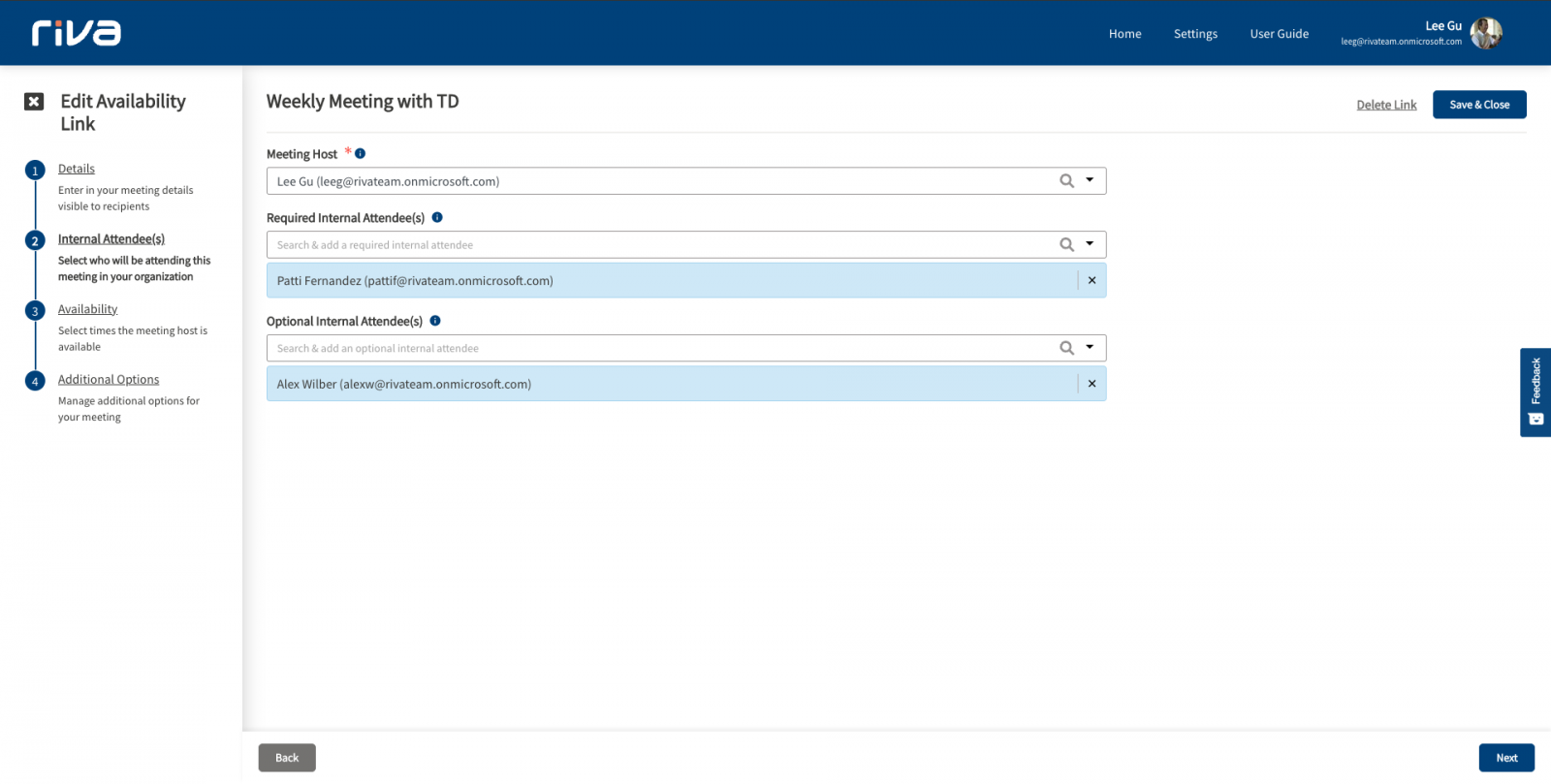Open the Additional Options step link
This screenshot has height=784, width=1551.
point(109,379)
